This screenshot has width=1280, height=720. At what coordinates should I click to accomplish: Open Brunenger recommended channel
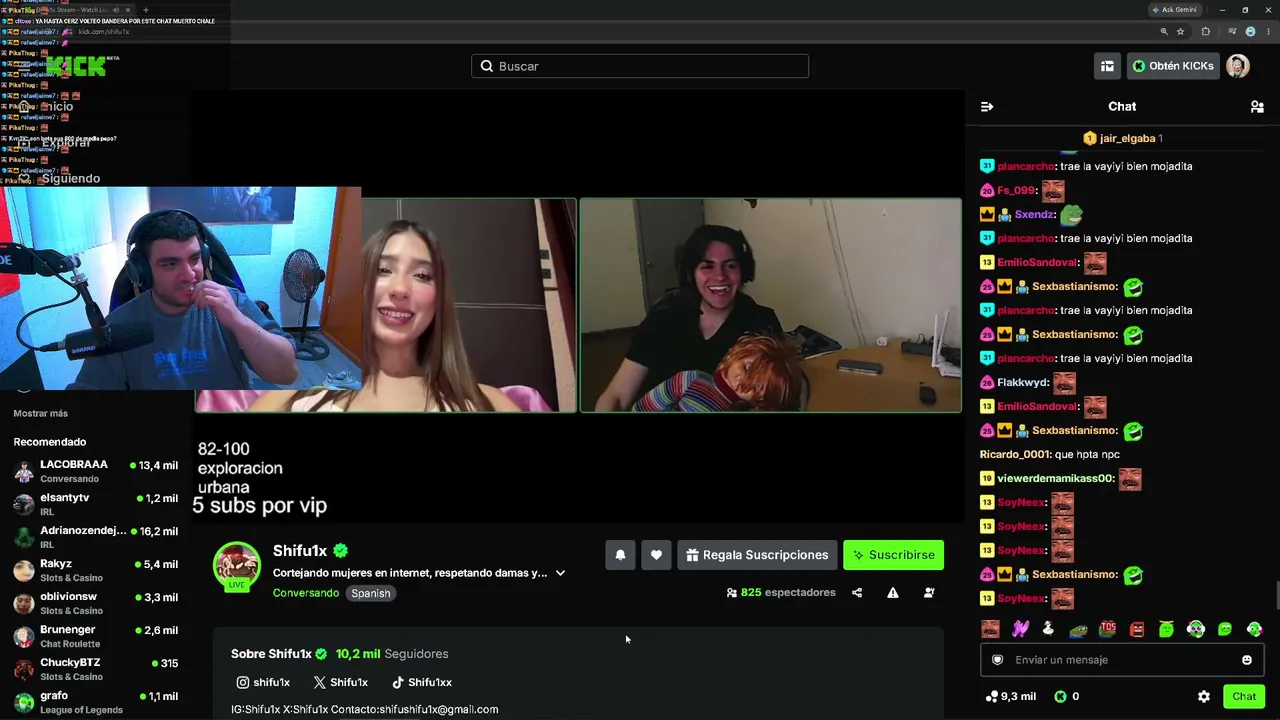coord(96,636)
